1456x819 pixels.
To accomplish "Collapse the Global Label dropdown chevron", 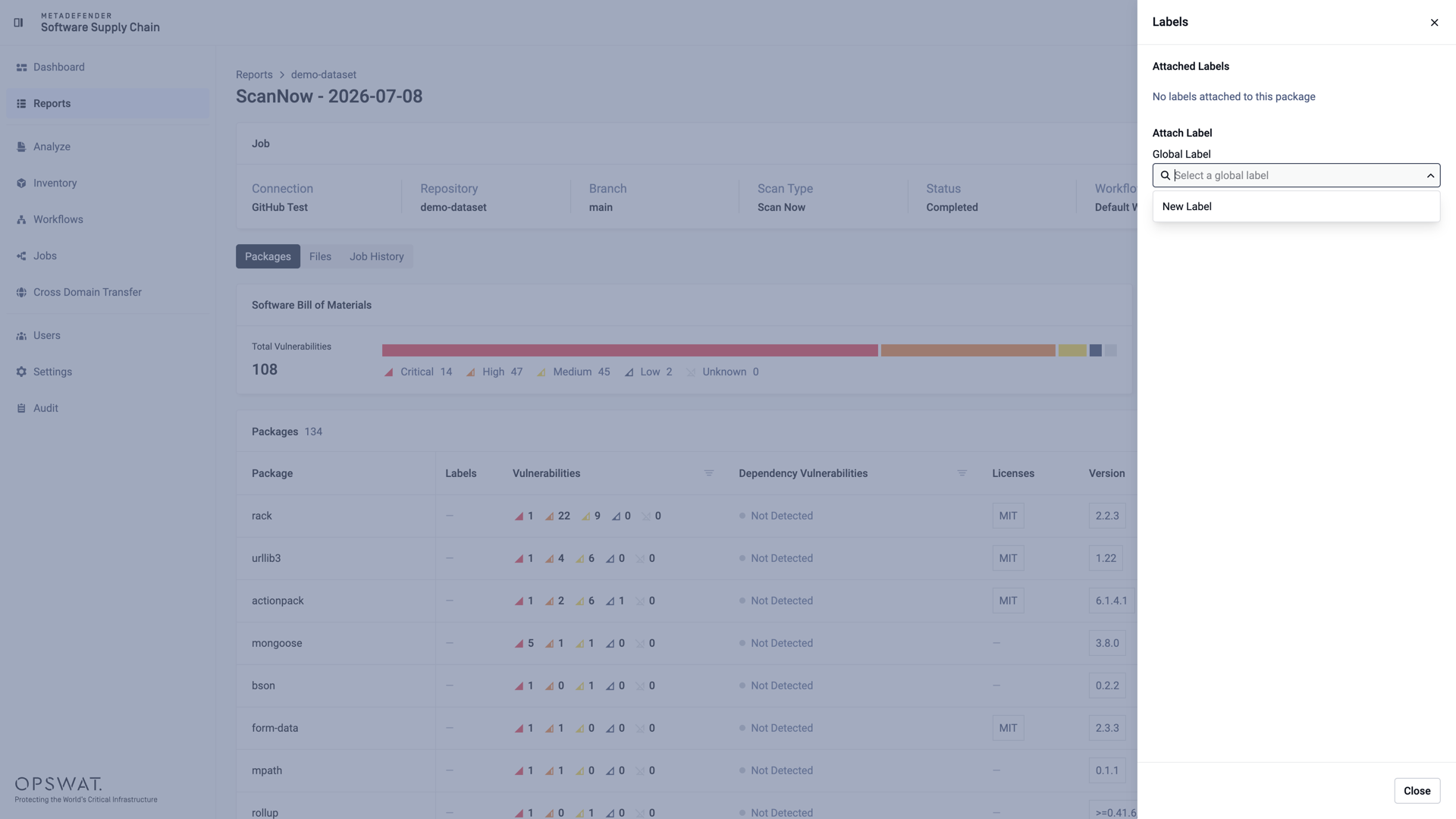I will tap(1430, 175).
